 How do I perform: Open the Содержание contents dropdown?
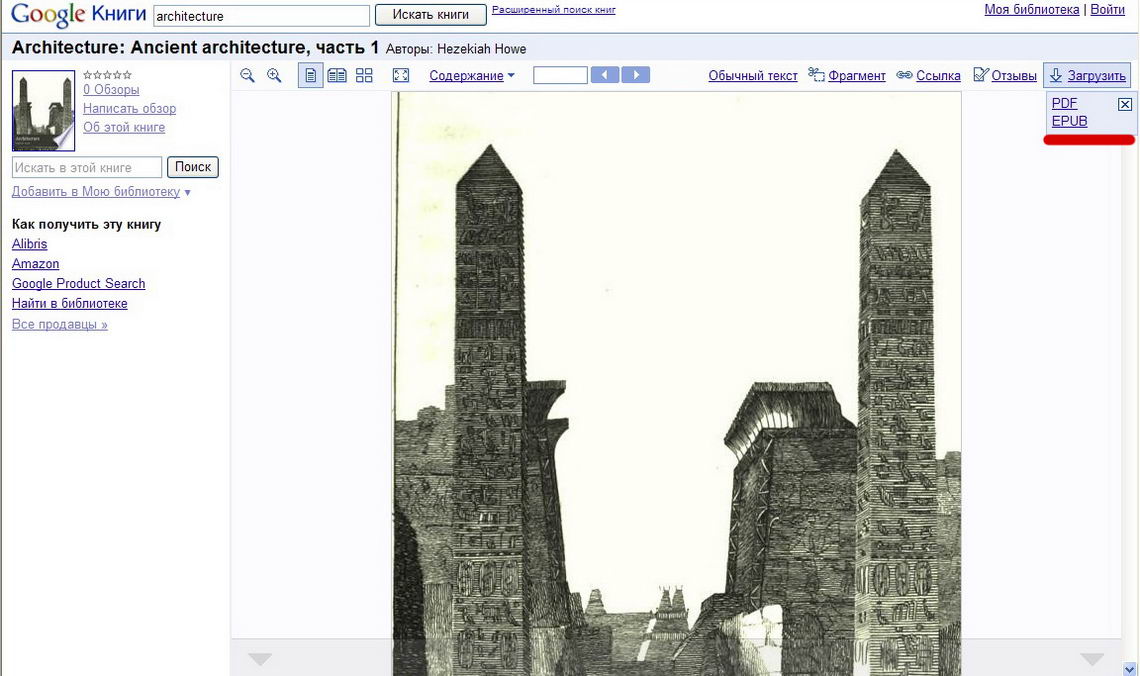472,75
